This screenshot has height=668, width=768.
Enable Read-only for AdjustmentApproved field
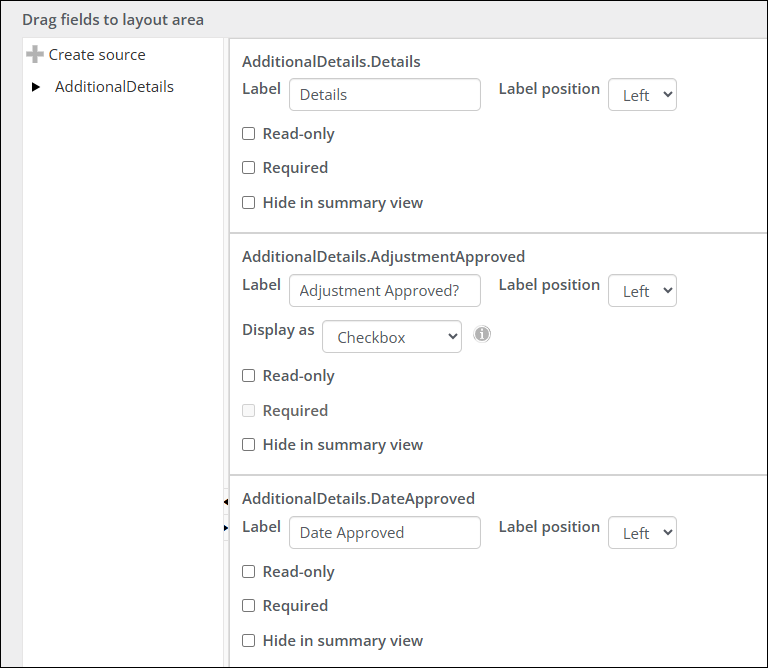249,376
